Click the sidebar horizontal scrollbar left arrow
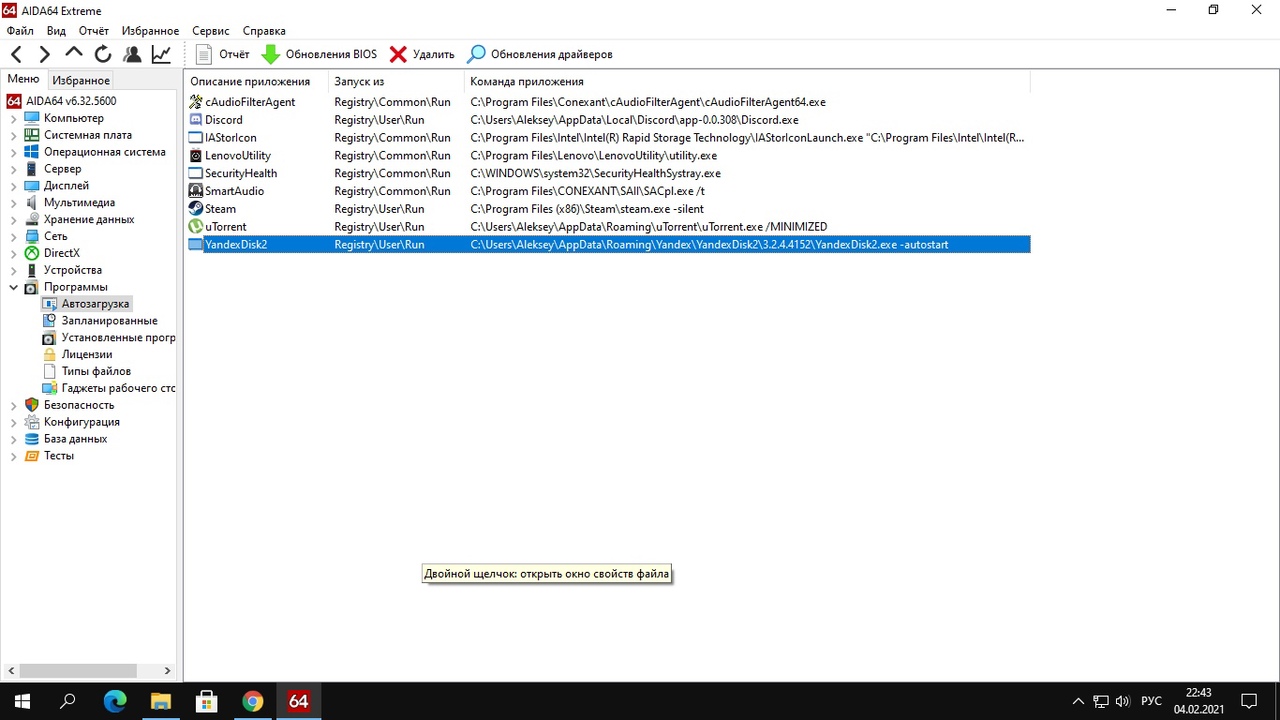Screen dimensions: 1280x720 pos(12,671)
